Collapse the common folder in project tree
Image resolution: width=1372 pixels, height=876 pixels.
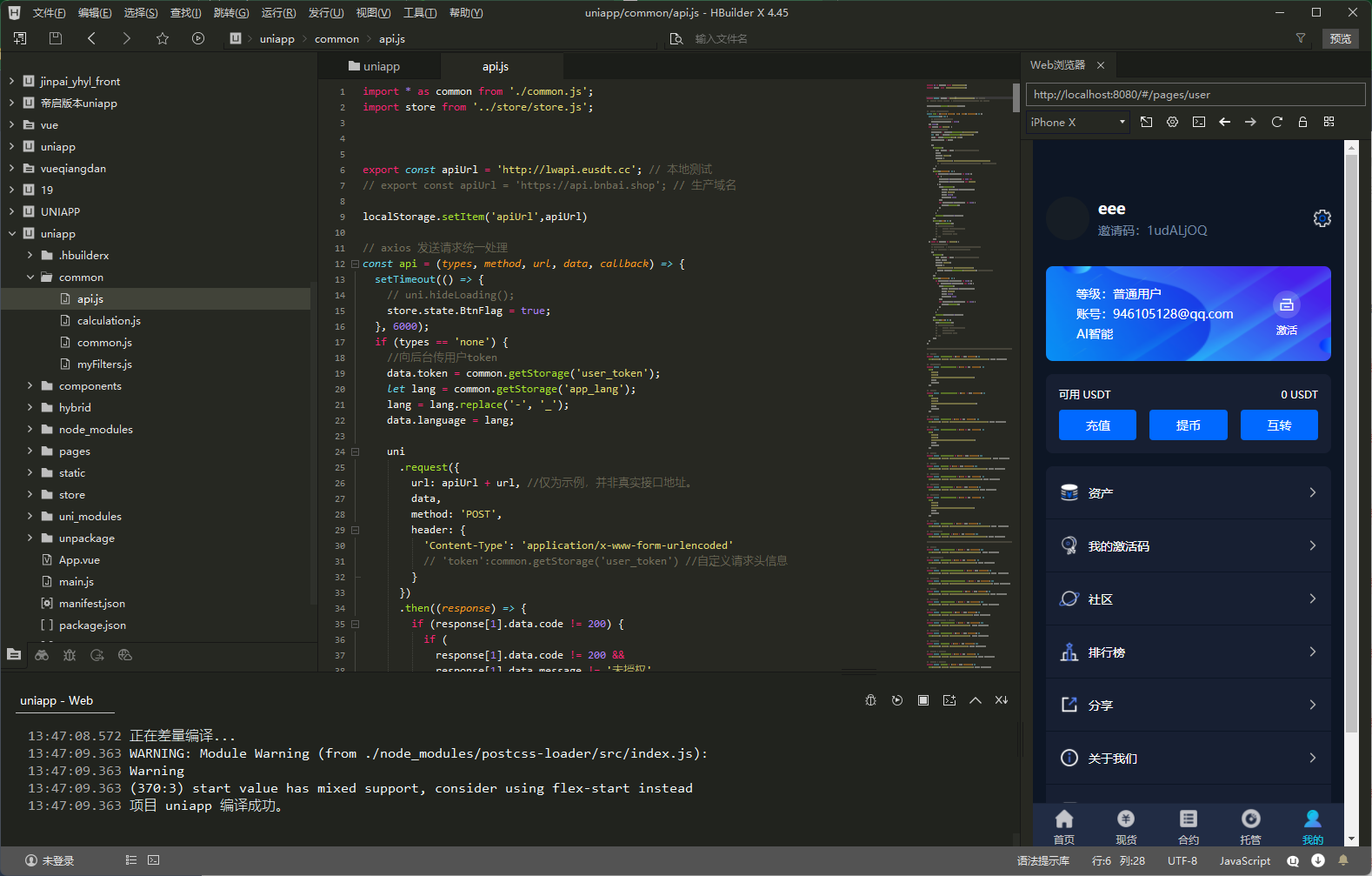click(x=30, y=278)
